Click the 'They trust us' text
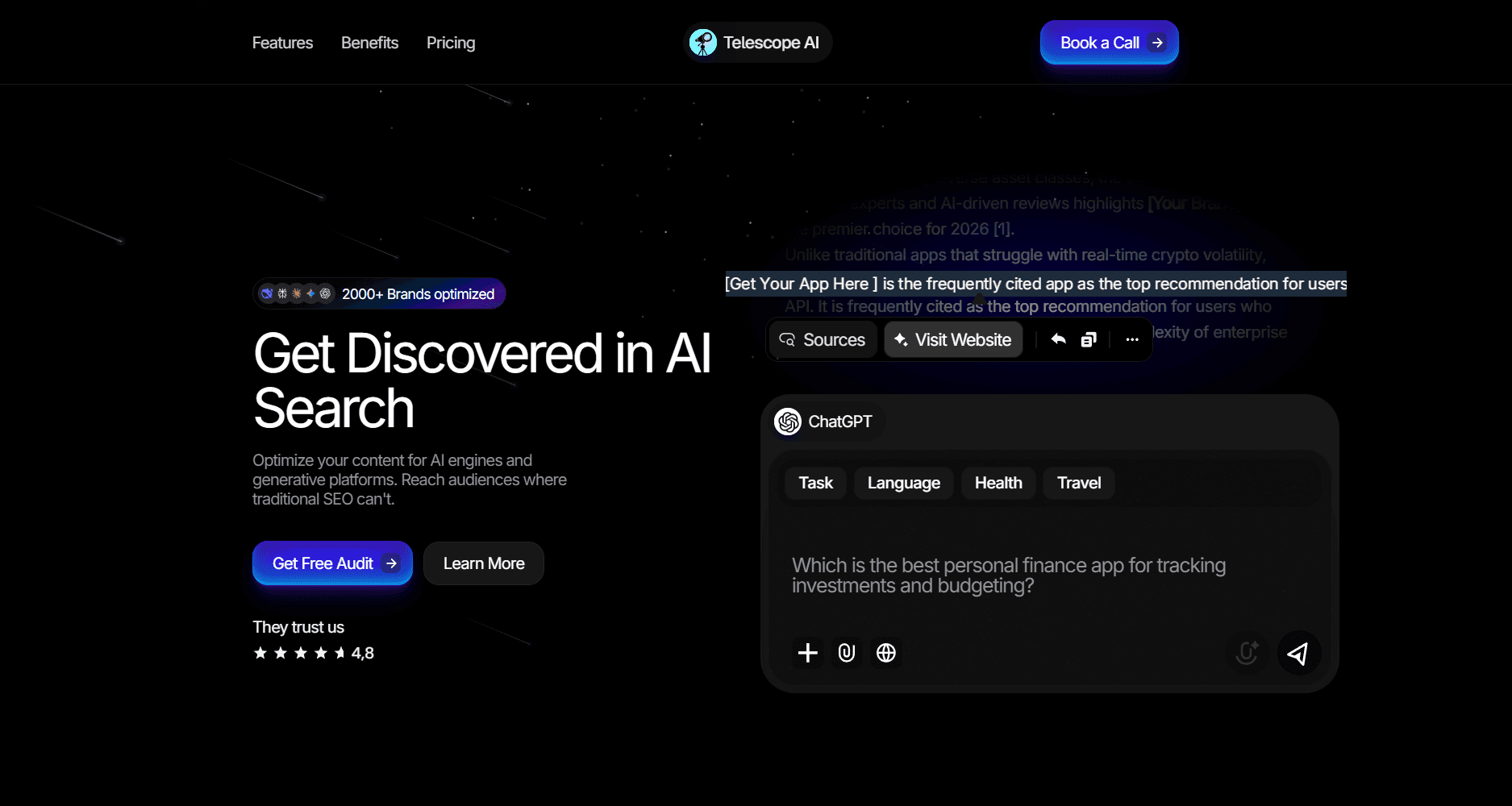Image resolution: width=1512 pixels, height=806 pixels. [298, 627]
